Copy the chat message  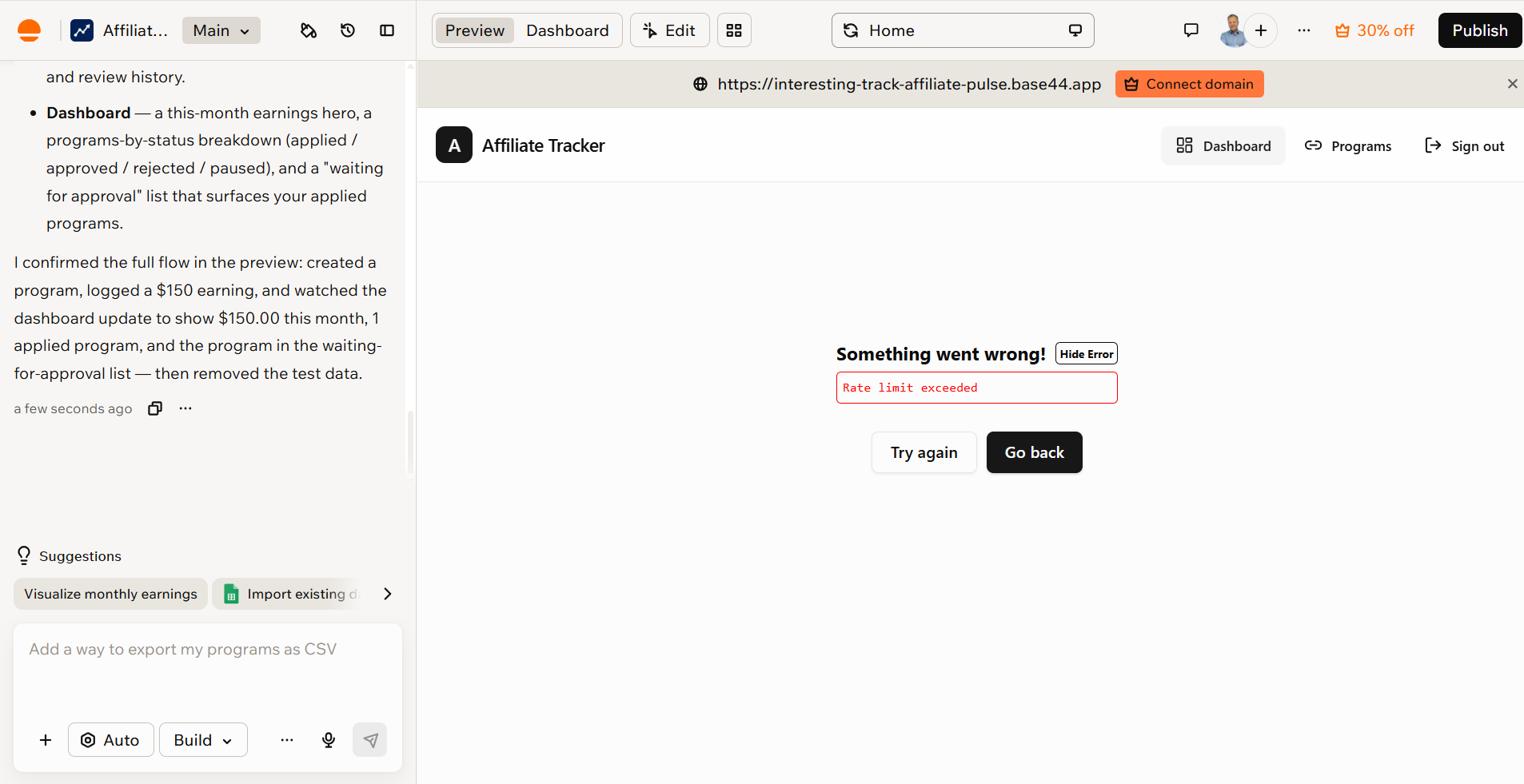click(155, 408)
